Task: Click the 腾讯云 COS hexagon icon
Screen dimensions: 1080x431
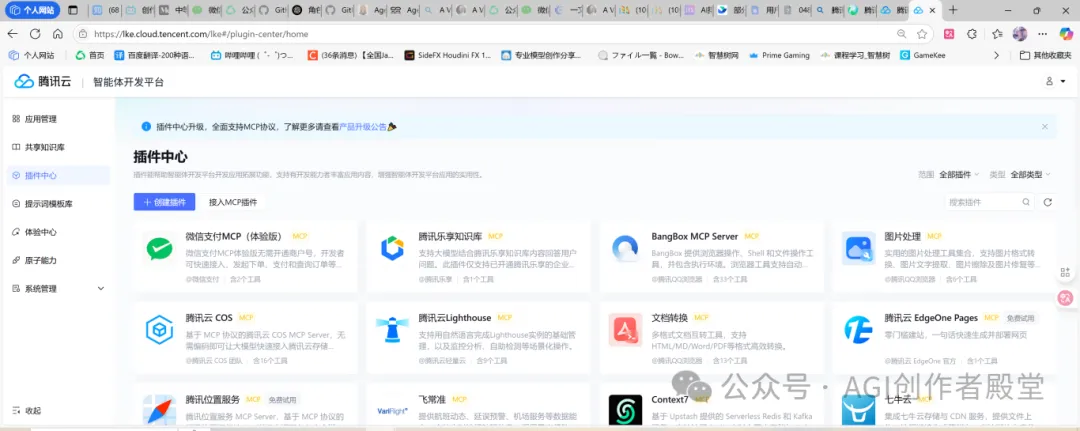Action: tap(160, 330)
